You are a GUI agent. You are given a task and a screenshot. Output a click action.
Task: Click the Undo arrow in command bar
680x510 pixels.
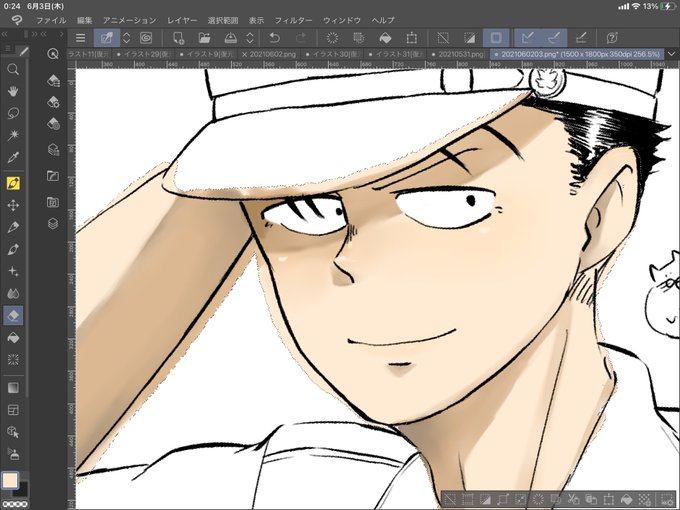(274, 38)
